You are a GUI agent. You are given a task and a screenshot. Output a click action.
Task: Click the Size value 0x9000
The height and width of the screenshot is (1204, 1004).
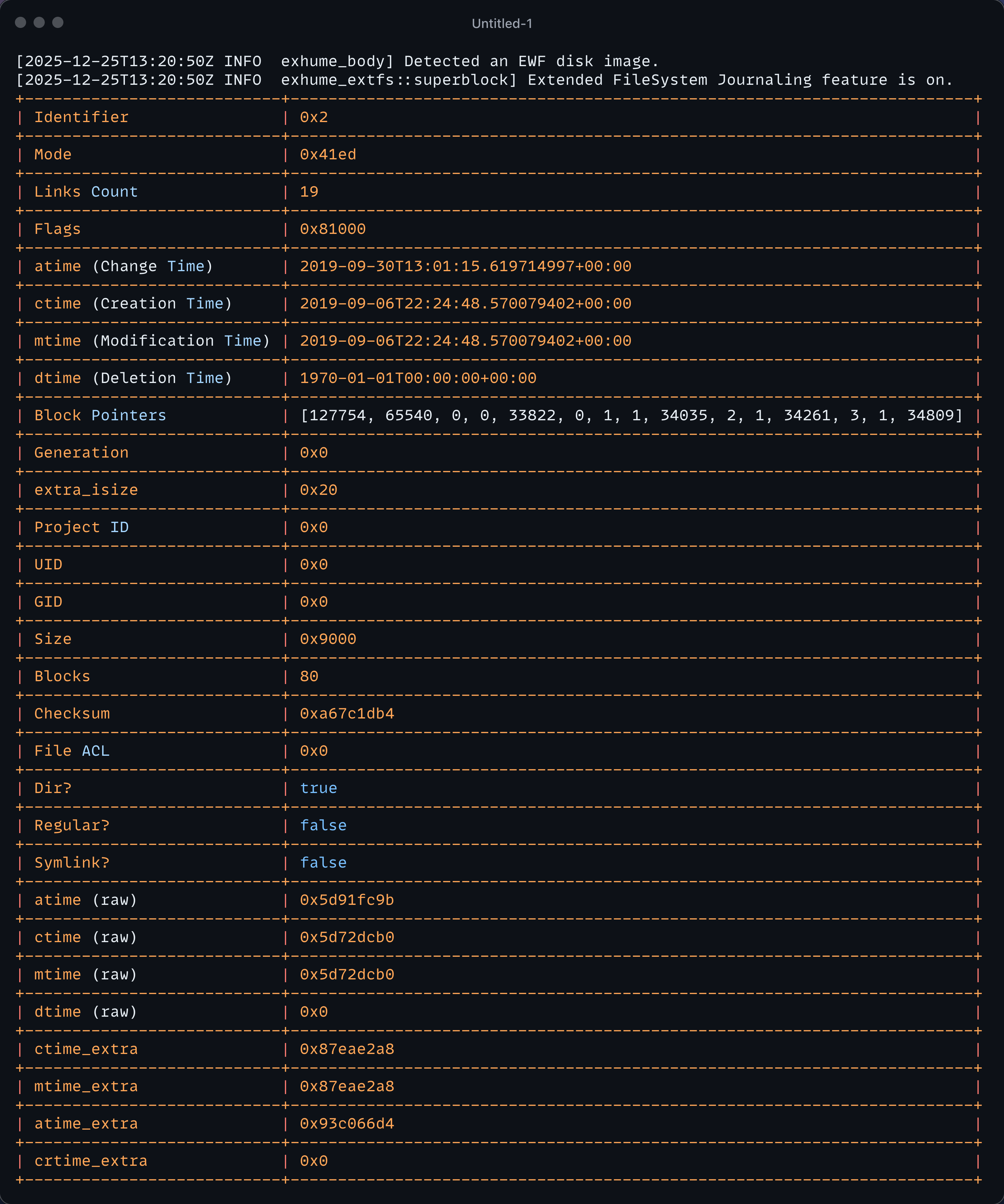pos(328,639)
